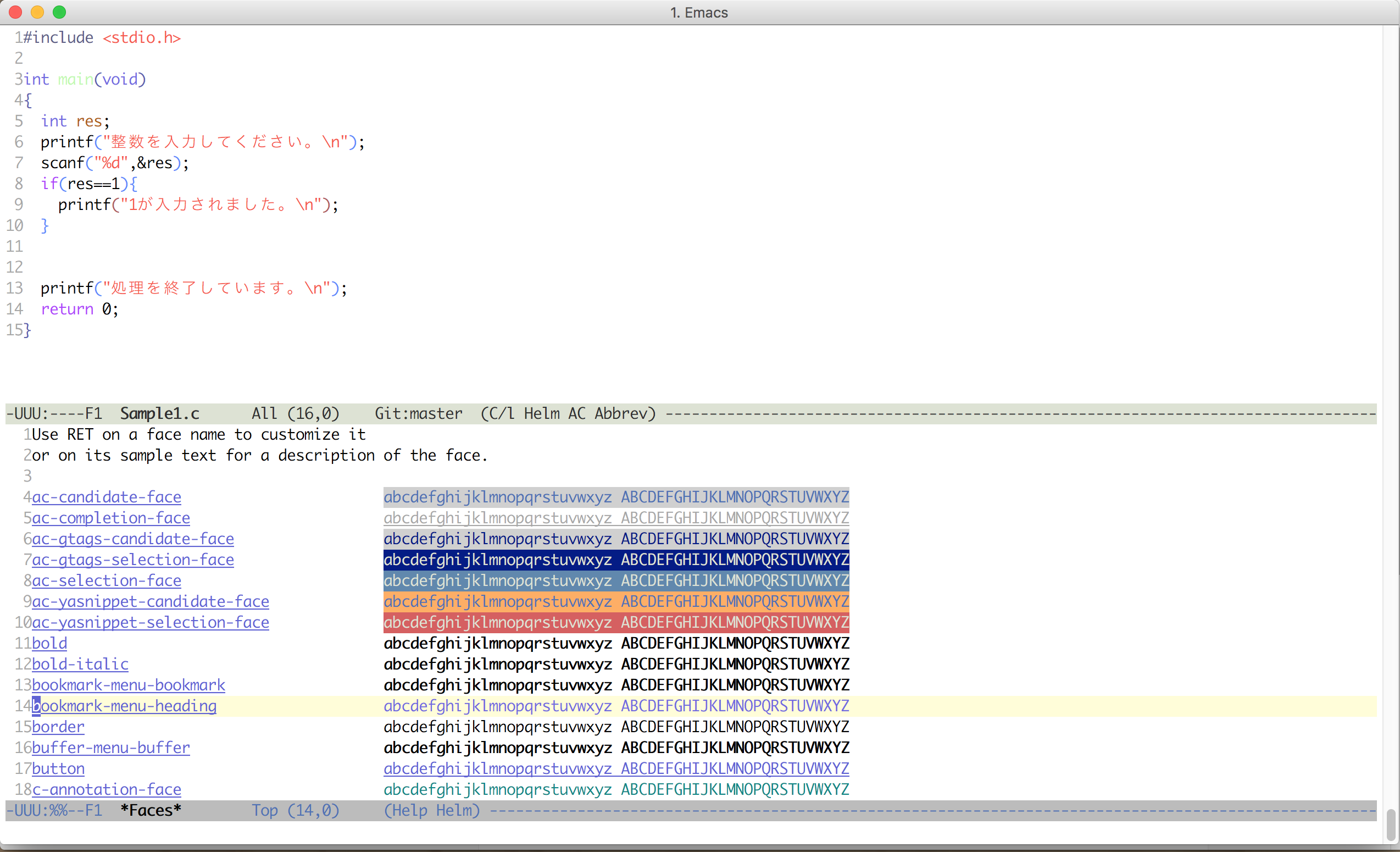Click Sample1.c buffer name in mode line
This screenshot has width=1400, height=852.
click(160, 413)
